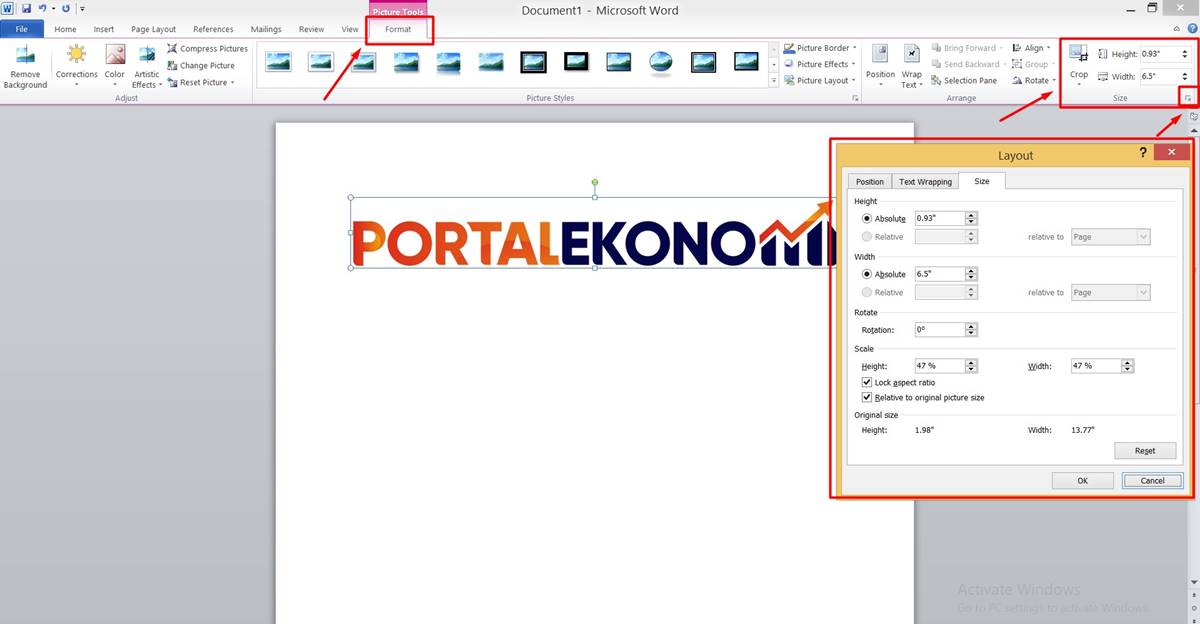The width and height of the screenshot is (1200, 624).
Task: Open the Color adjustment gallery
Action: click(115, 66)
